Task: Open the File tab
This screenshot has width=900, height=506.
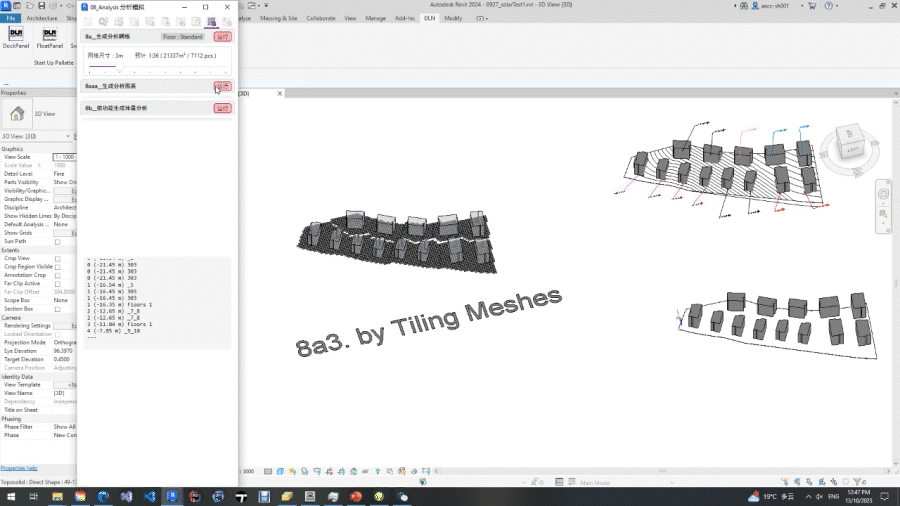Action: click(10, 18)
